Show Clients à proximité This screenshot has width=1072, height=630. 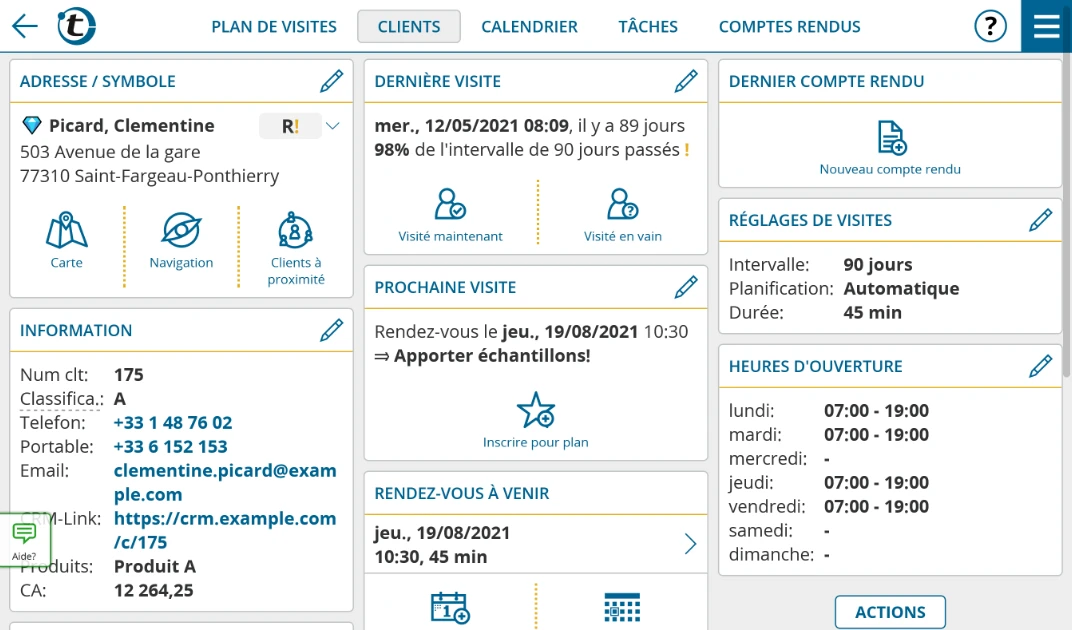point(295,249)
